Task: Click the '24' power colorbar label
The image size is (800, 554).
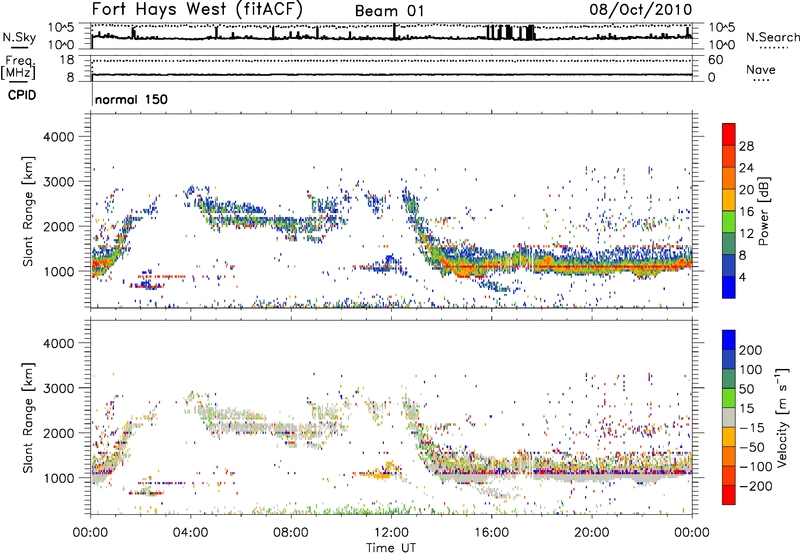Action: point(746,168)
